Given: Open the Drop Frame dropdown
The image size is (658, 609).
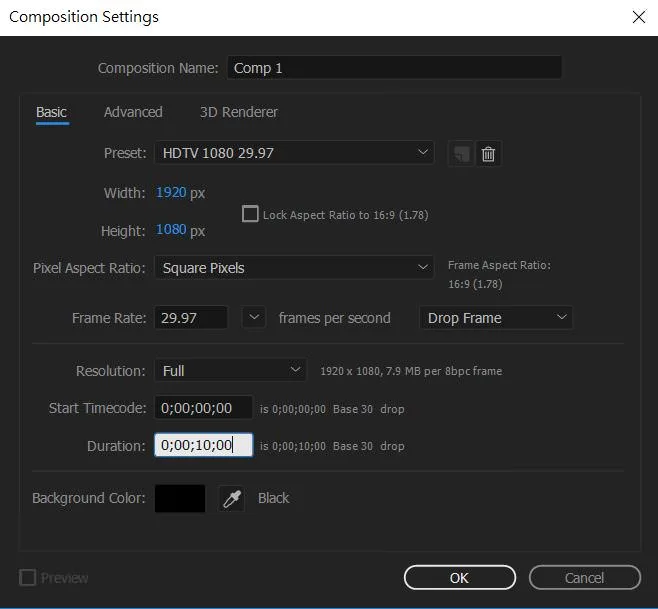Looking at the screenshot, I should click(496, 318).
